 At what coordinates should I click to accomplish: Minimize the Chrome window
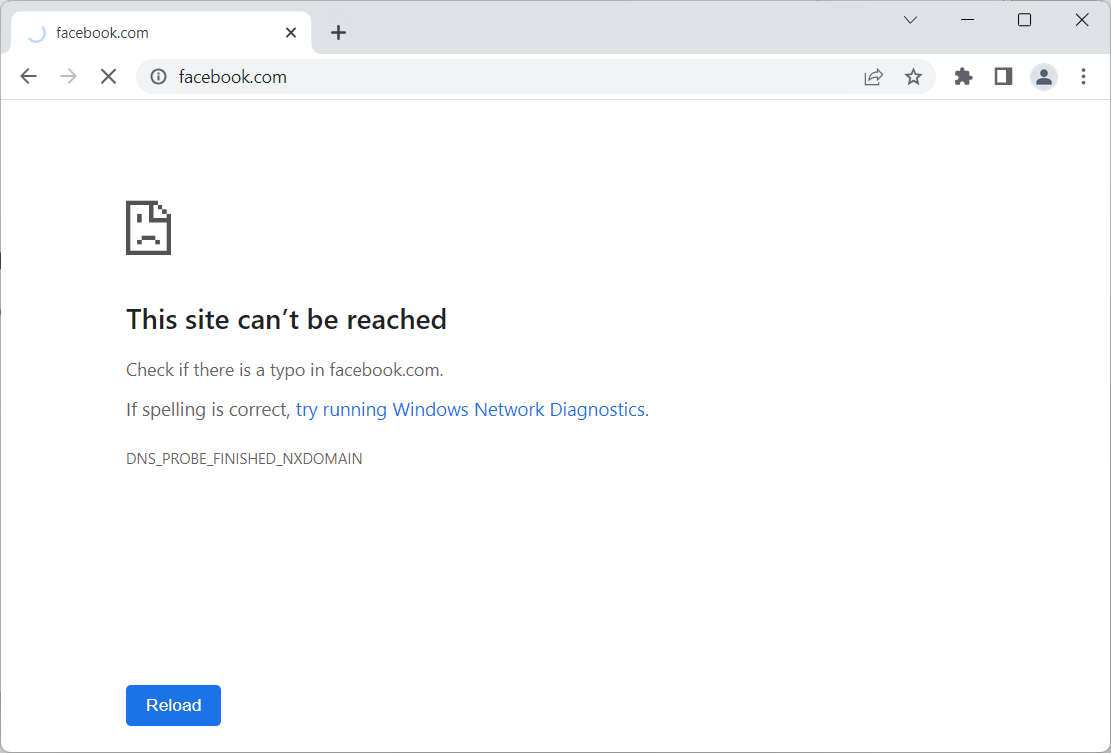(x=967, y=20)
